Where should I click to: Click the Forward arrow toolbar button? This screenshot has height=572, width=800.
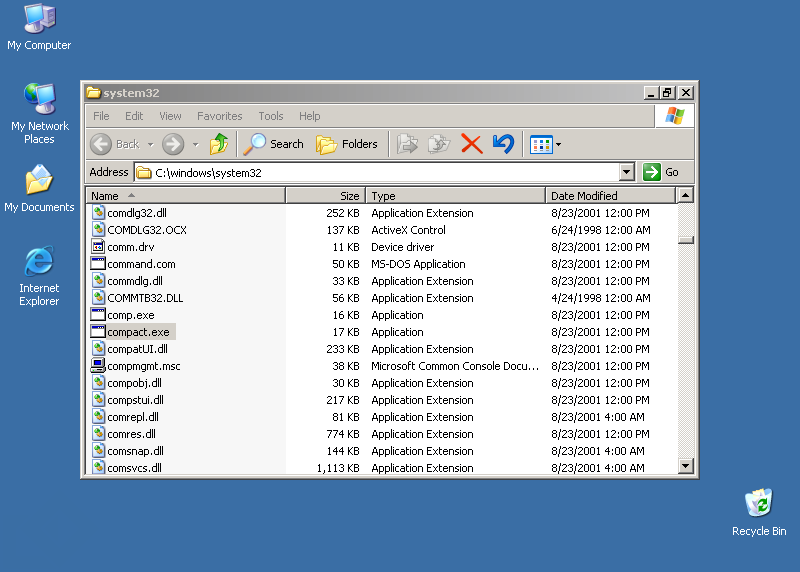tap(173, 144)
